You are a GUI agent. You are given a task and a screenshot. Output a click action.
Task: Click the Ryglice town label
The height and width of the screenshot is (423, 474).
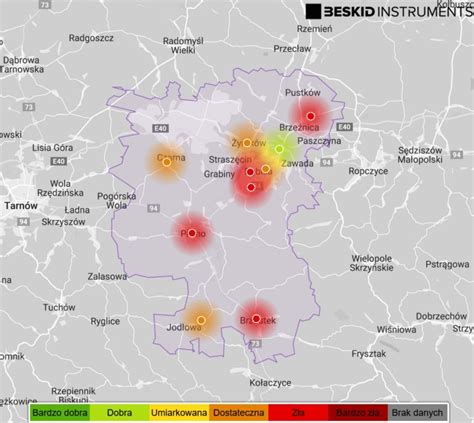(105, 321)
